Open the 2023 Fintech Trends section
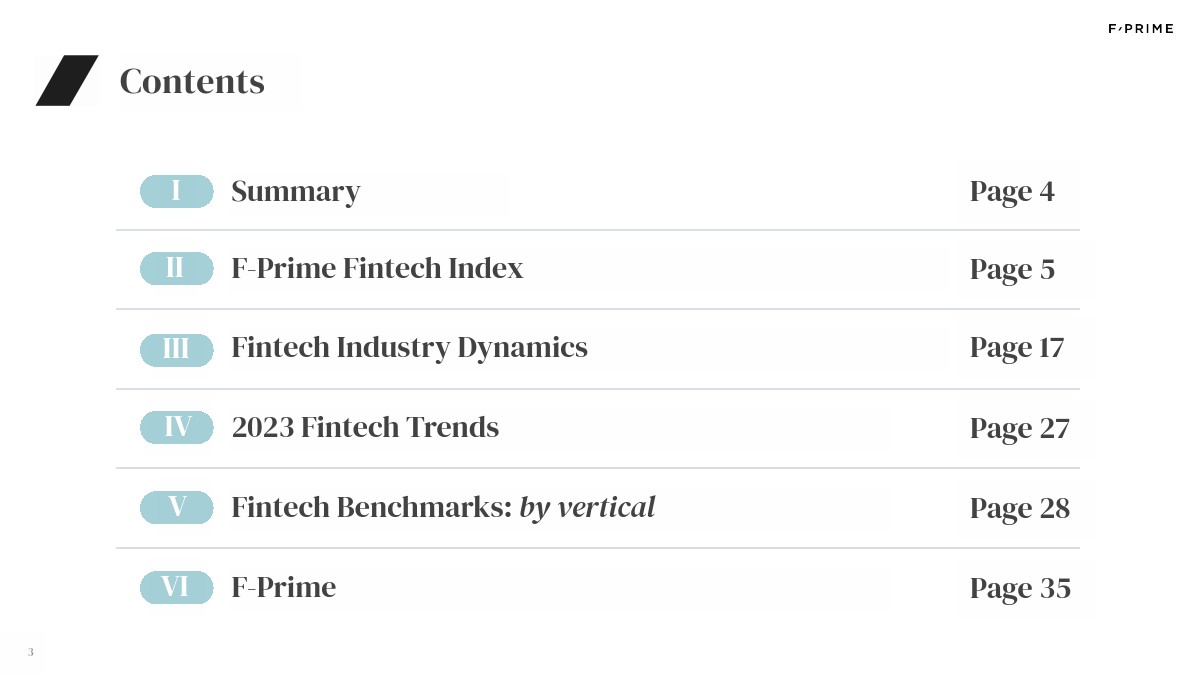1200x675 pixels. click(x=365, y=427)
